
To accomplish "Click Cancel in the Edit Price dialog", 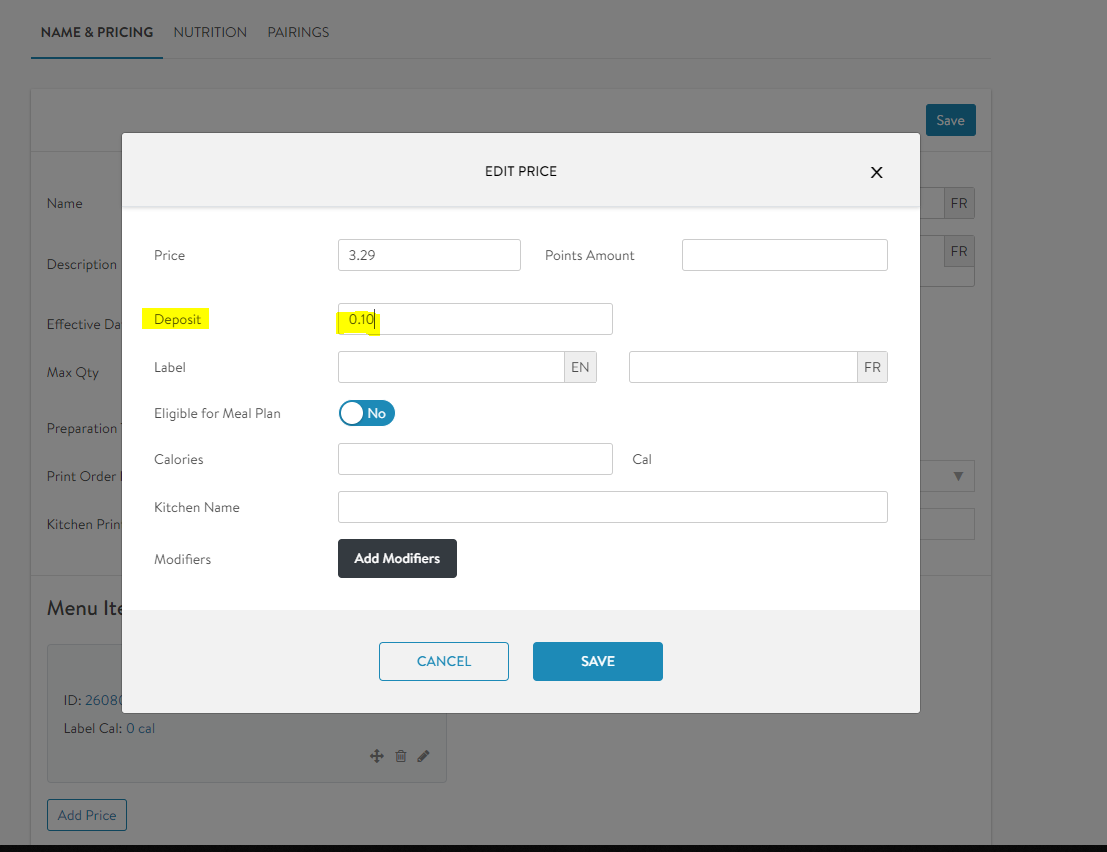I will pyautogui.click(x=443, y=661).
